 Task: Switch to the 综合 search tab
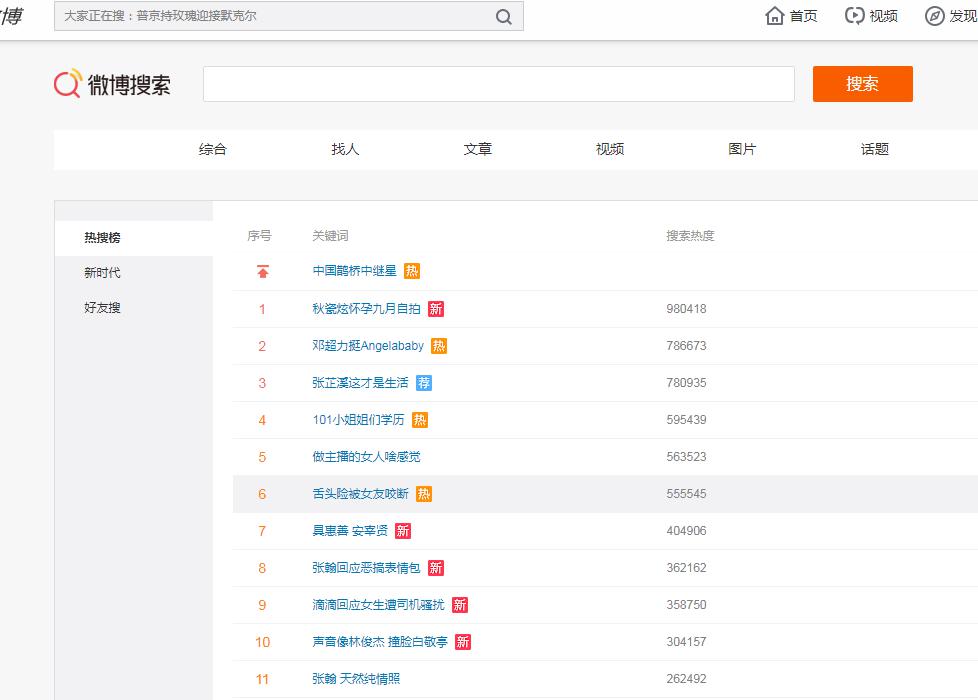point(213,149)
